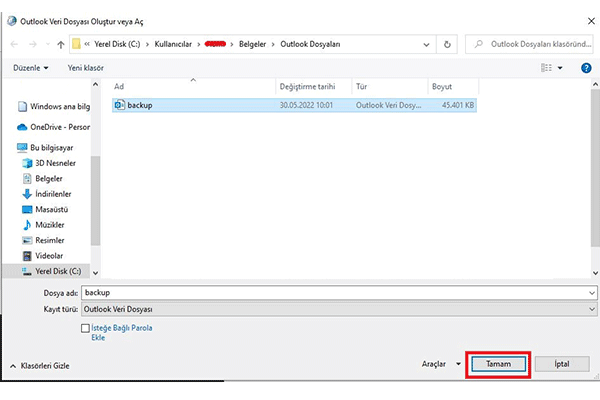The image size is (600, 400).
Task: Click the 45.401 KB size cell
Action: (458, 105)
